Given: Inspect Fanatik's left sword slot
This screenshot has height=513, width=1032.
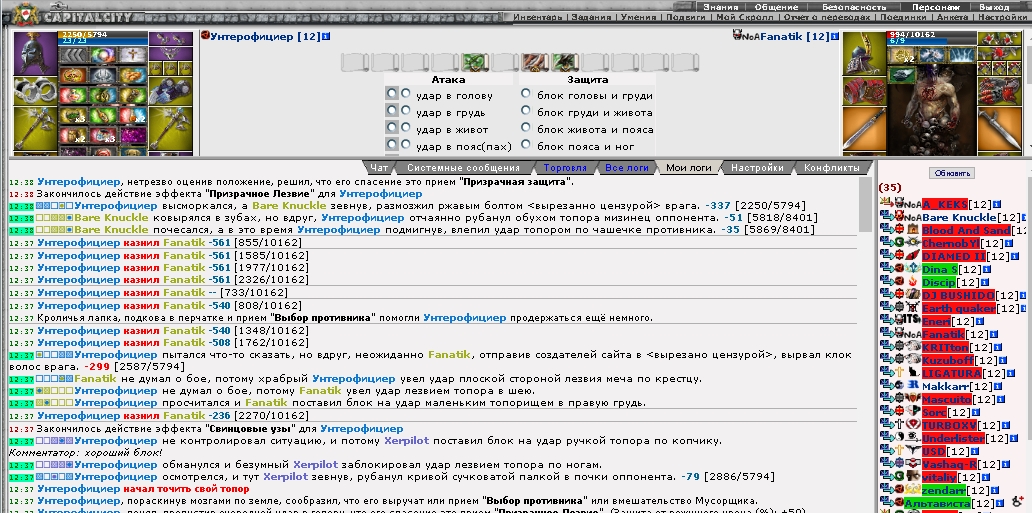Looking at the screenshot, I should click(865, 129).
